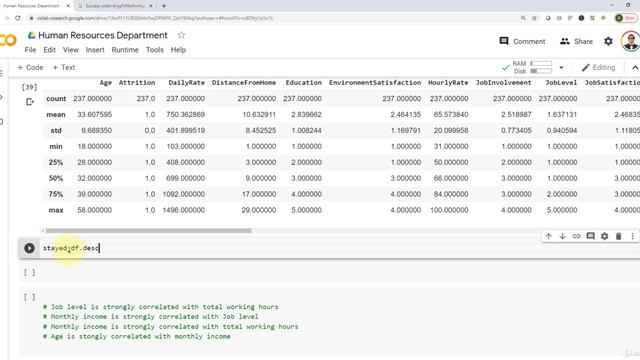
Task: Delete cell with trash icon
Action: (618, 236)
